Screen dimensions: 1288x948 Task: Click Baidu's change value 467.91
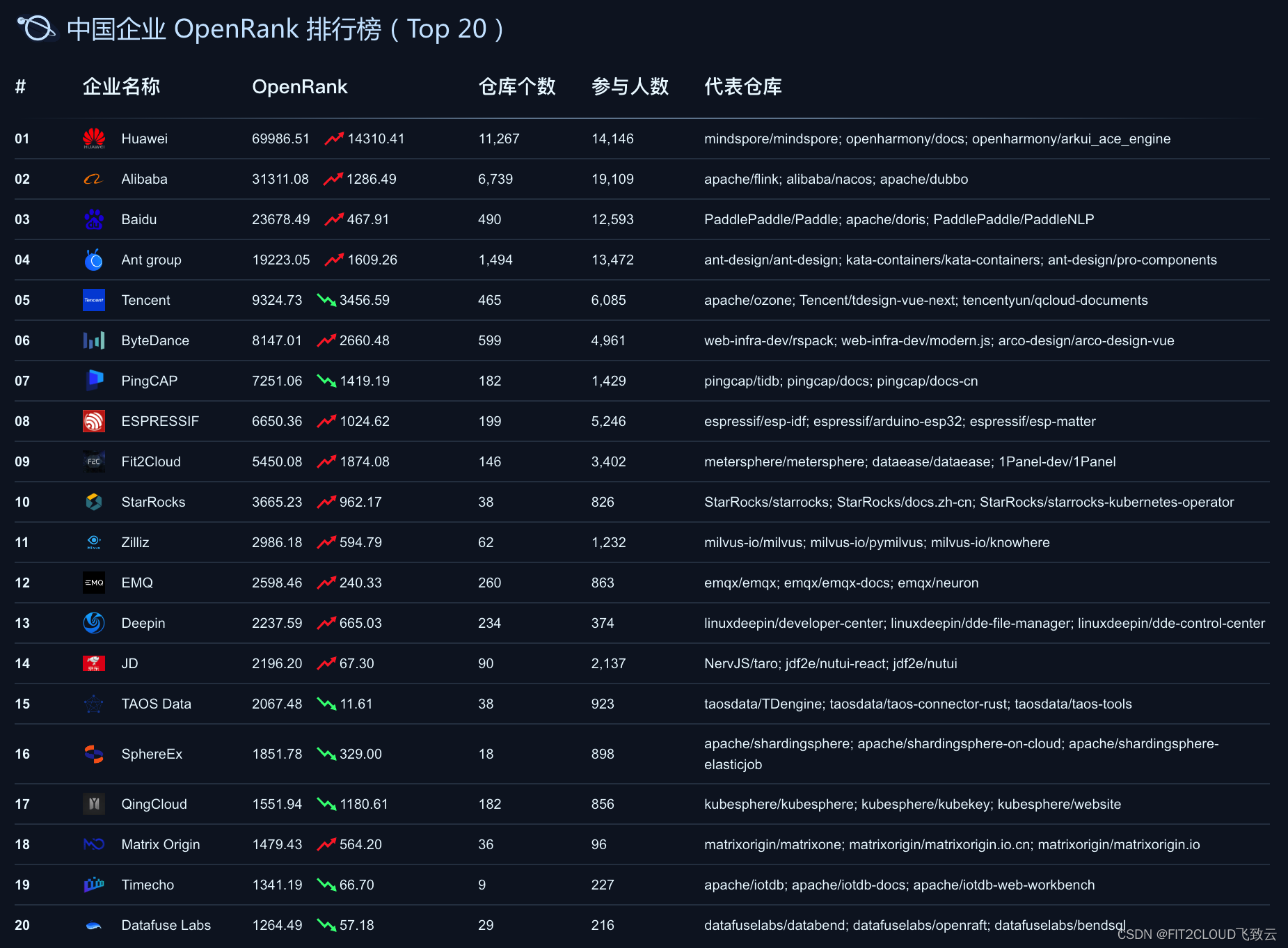pos(368,219)
